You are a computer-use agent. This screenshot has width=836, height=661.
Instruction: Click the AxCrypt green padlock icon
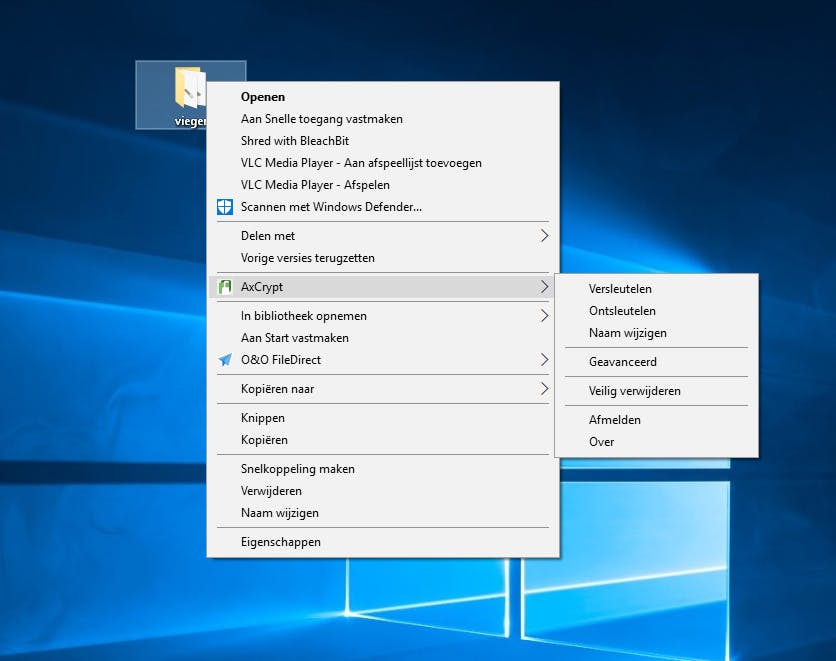coord(225,287)
